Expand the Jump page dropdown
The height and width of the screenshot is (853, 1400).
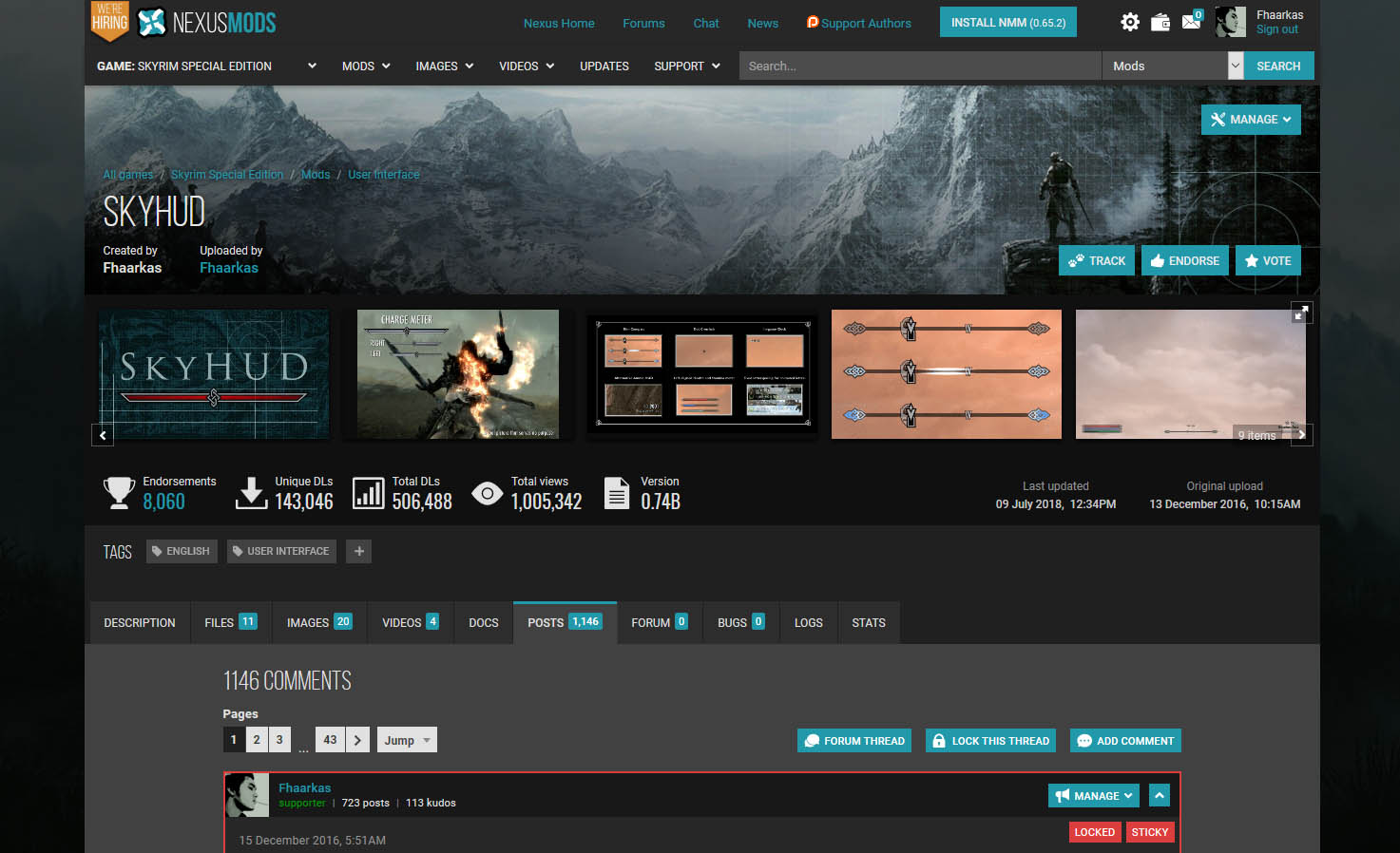(407, 740)
